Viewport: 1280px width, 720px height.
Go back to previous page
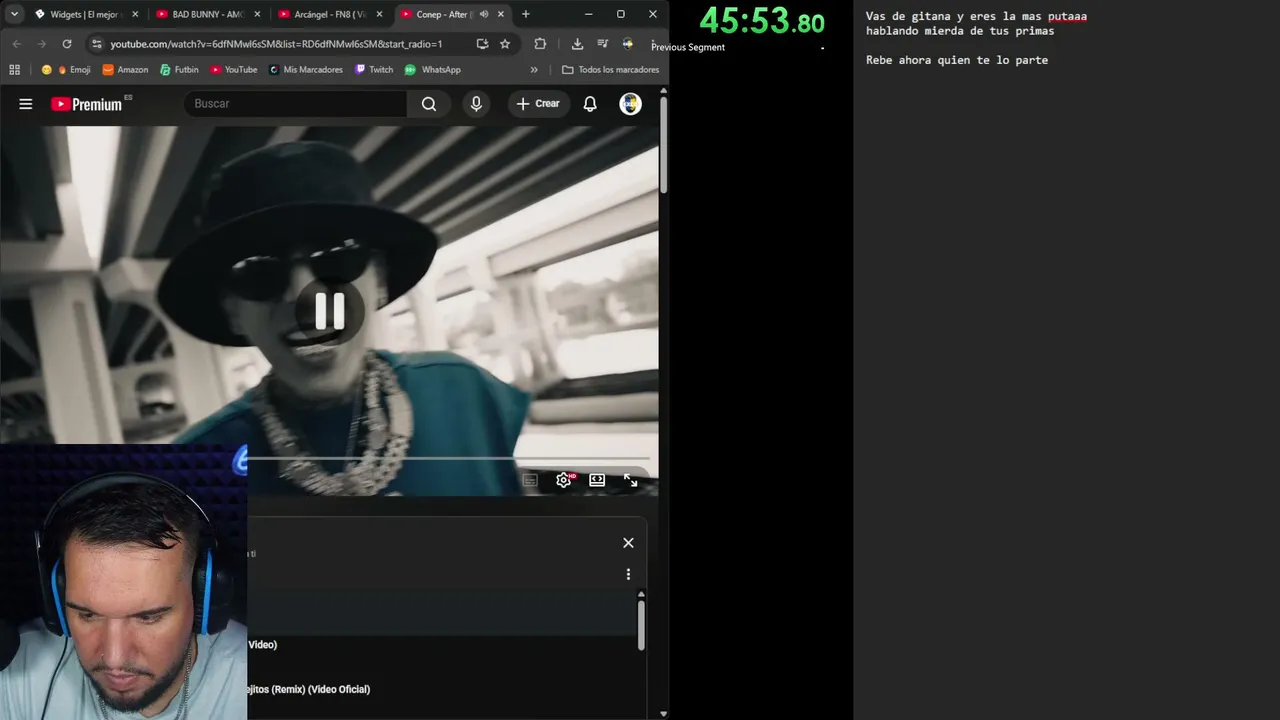(x=16, y=44)
